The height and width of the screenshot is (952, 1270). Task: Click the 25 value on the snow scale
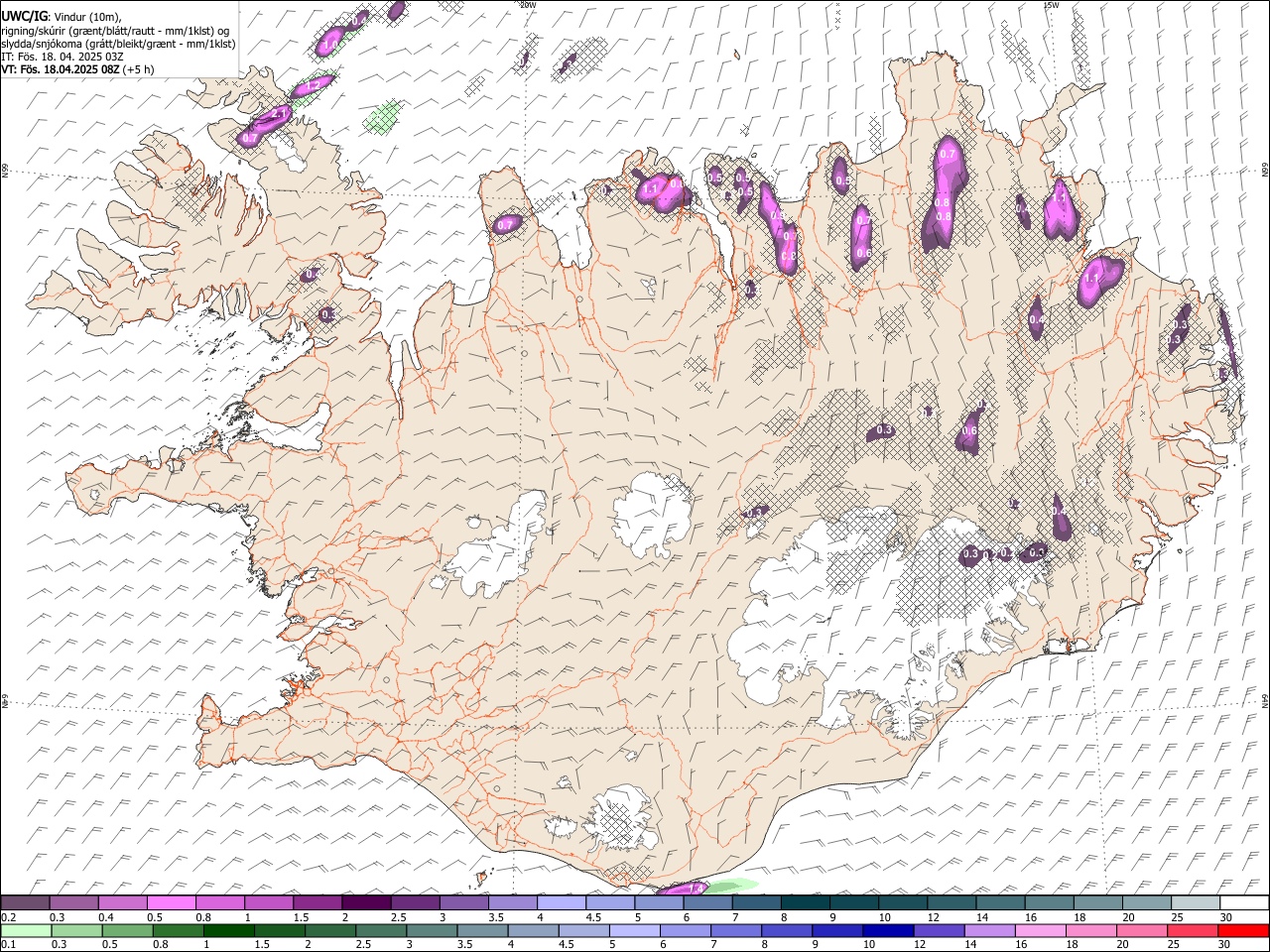(x=1177, y=917)
